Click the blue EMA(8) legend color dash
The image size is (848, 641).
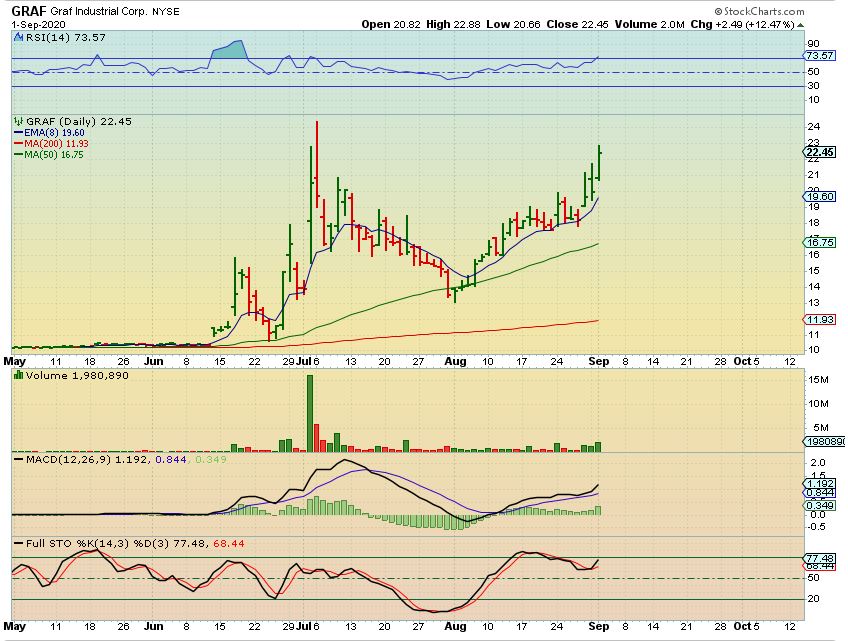tap(17, 132)
